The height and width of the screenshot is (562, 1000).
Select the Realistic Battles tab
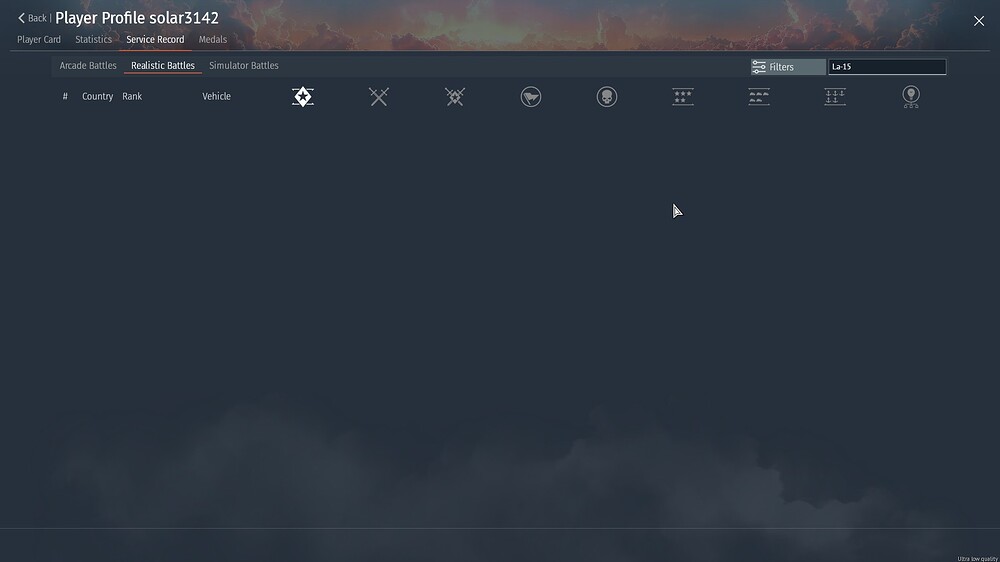pos(163,66)
